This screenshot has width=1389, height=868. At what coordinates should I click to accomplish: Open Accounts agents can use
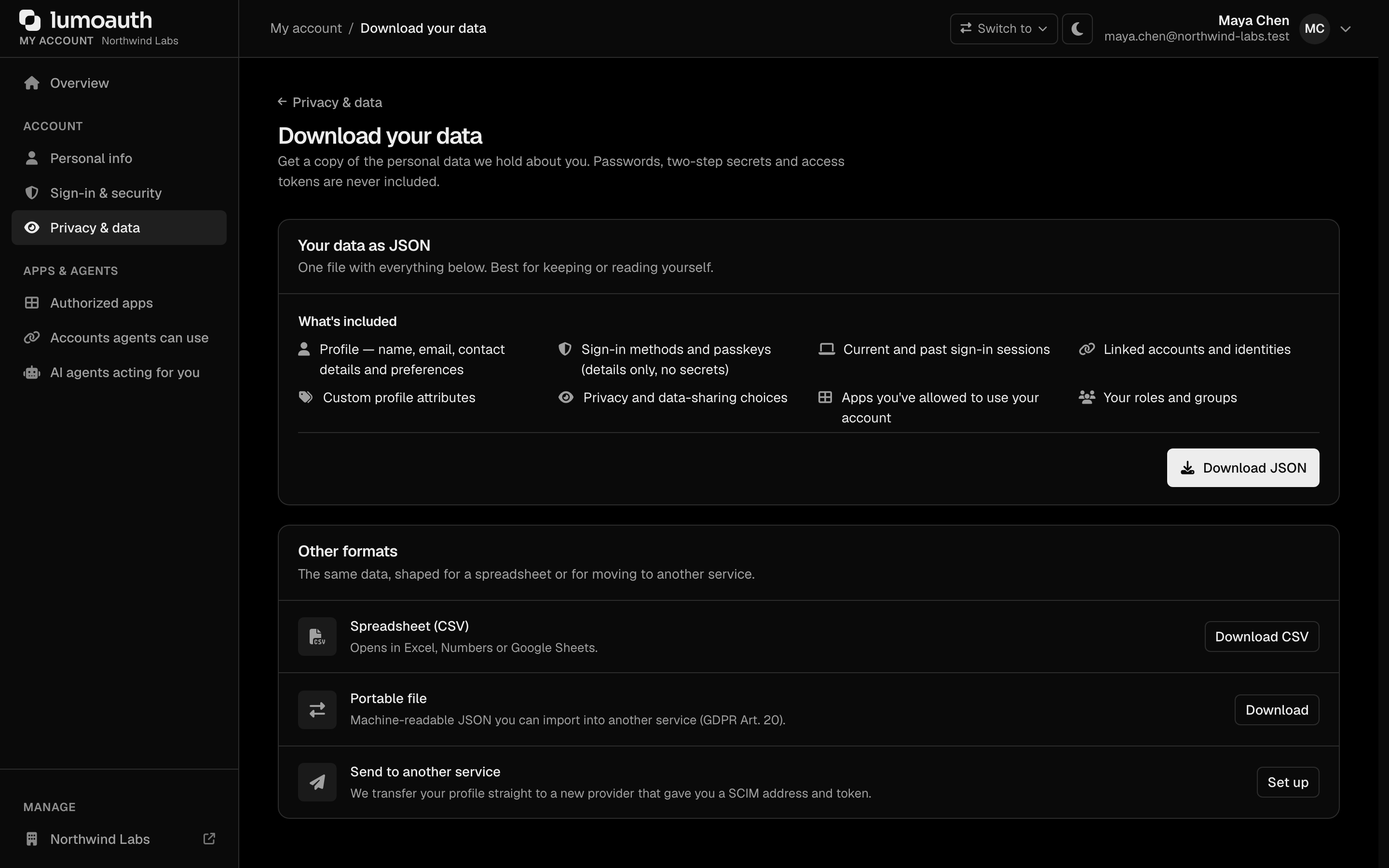point(119,338)
